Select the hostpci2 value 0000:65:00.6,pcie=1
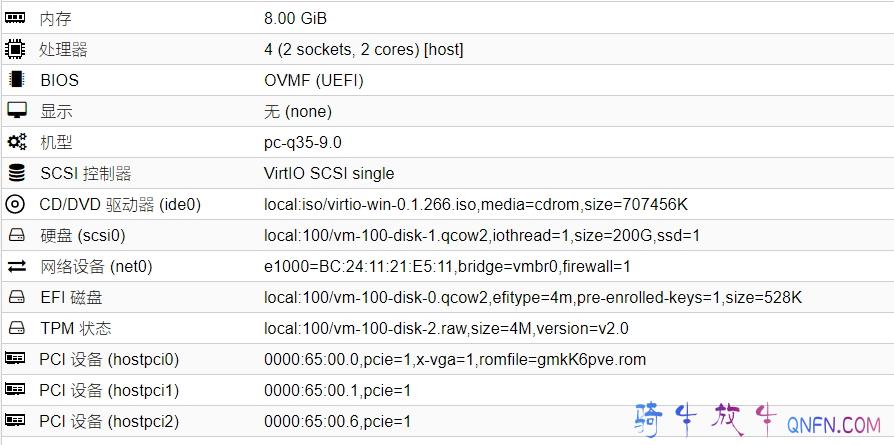The height and width of the screenshot is (445, 894). (337, 421)
